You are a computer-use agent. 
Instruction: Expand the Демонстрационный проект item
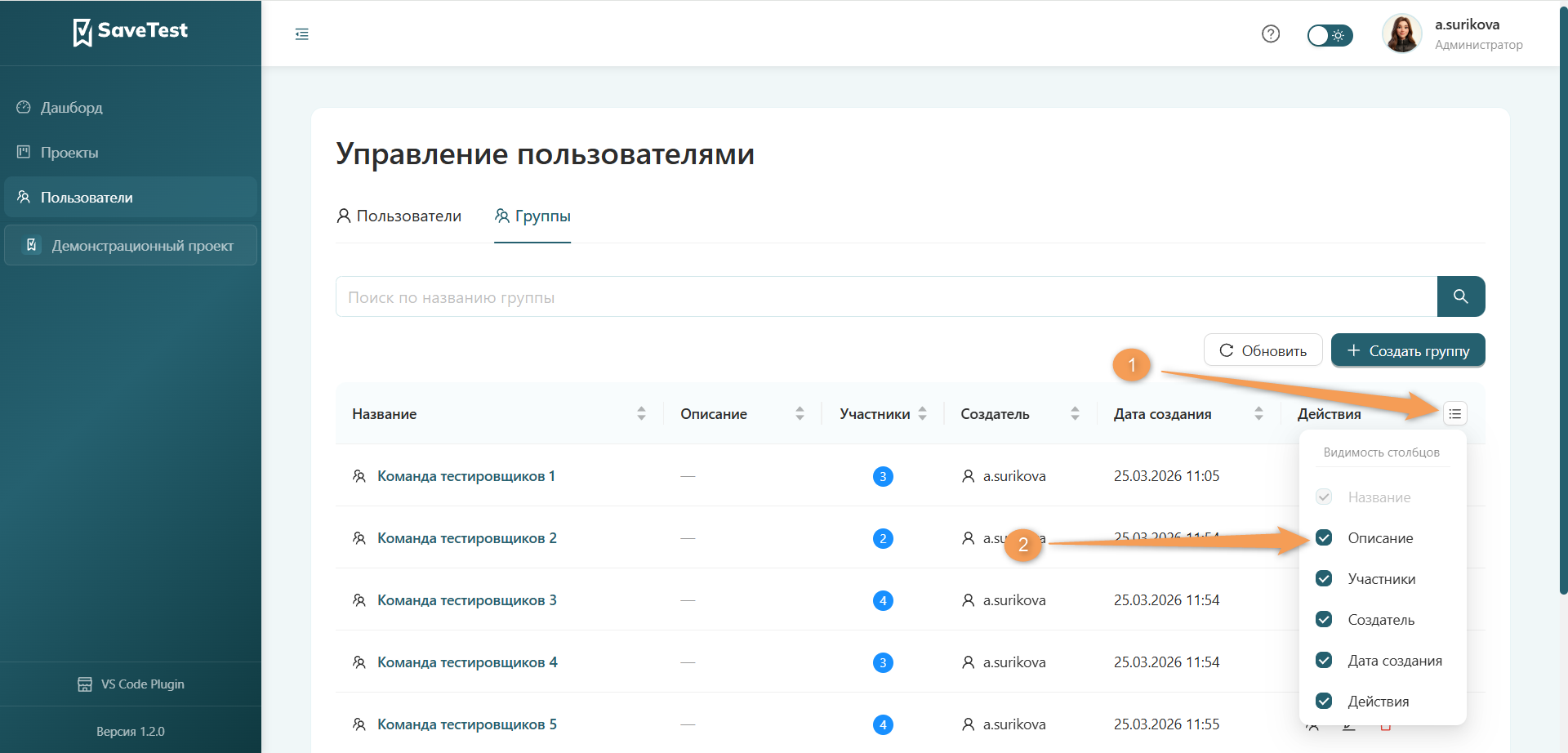(131, 245)
